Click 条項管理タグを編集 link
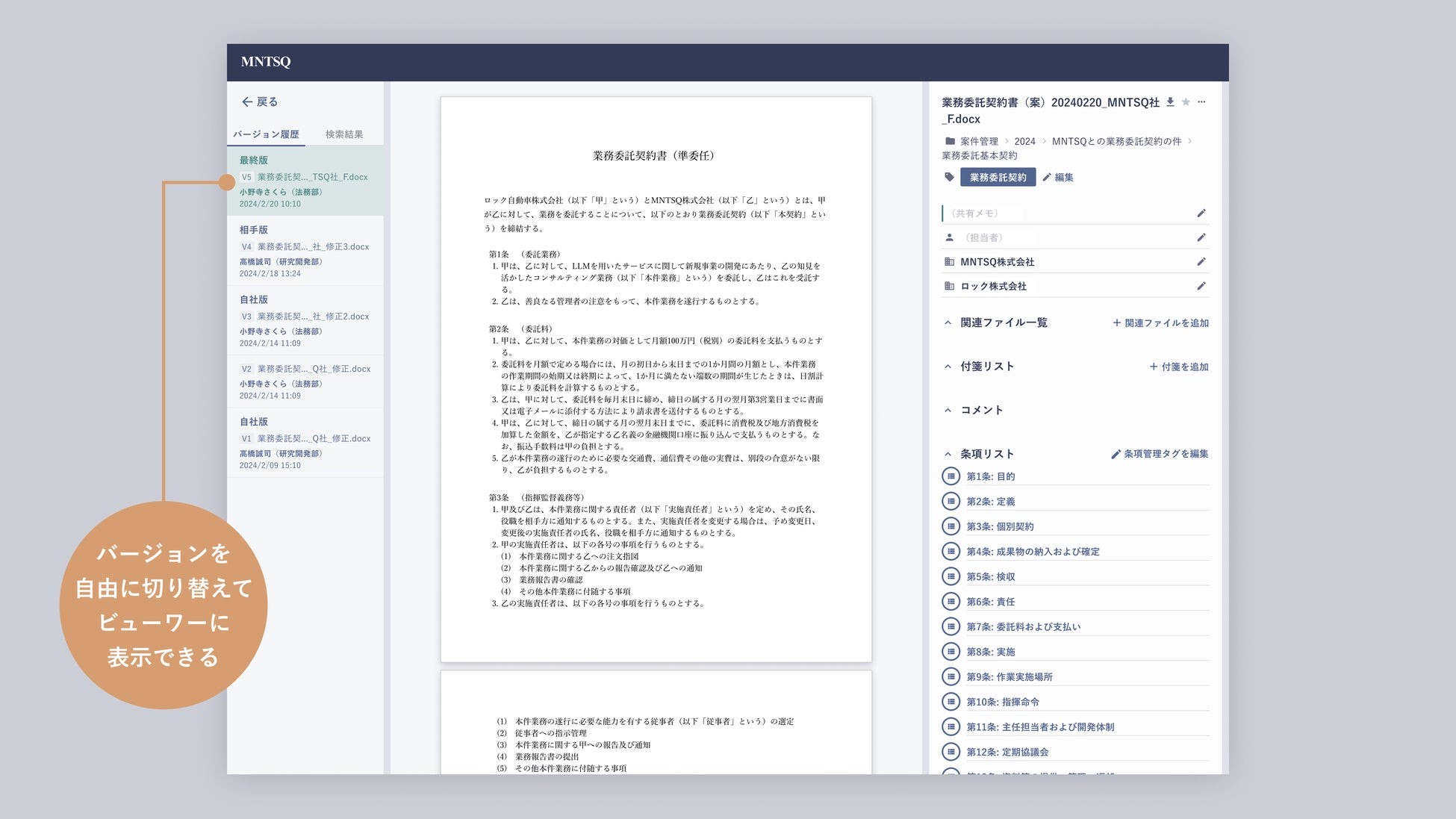 1159,454
